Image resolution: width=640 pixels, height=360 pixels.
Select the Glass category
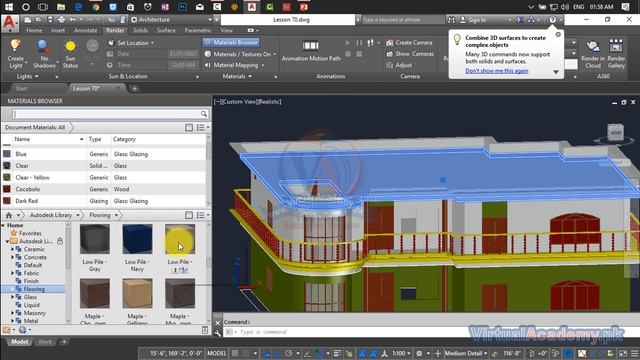point(30,297)
